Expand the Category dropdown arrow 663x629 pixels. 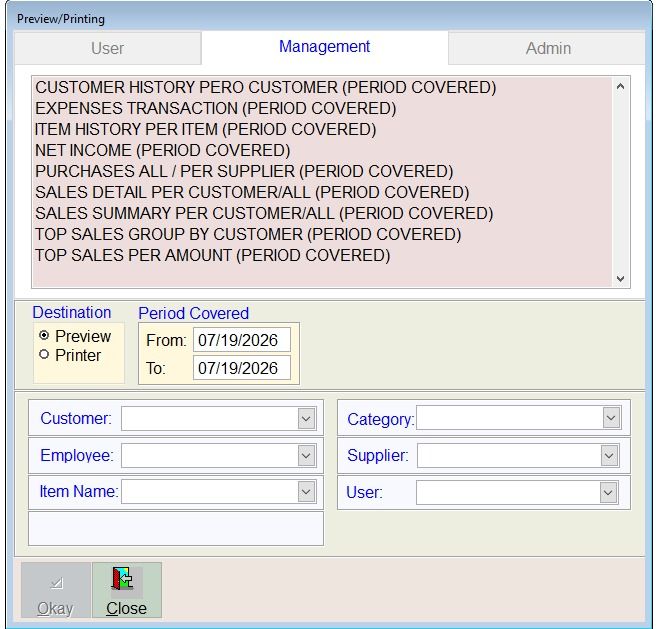click(x=611, y=418)
